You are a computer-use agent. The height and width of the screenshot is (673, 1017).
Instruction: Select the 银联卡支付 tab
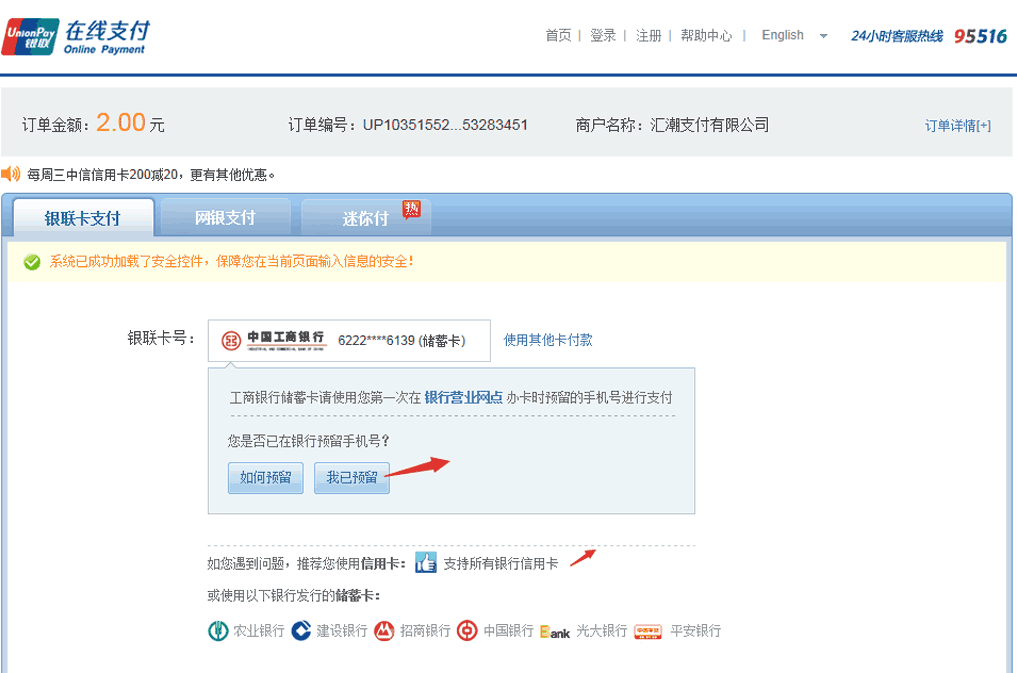point(83,218)
